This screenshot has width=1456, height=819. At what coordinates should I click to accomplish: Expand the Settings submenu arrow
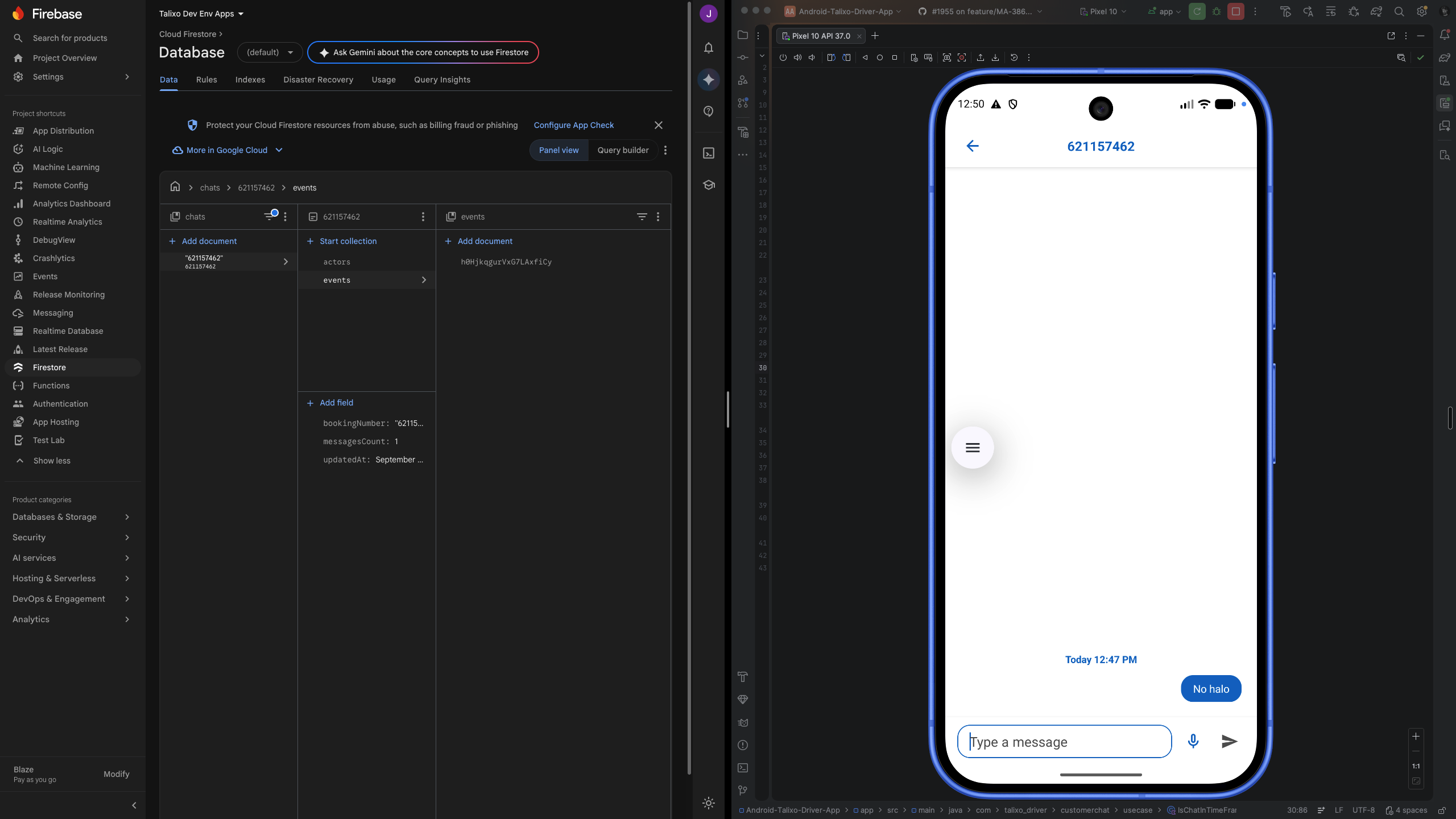coord(127,77)
